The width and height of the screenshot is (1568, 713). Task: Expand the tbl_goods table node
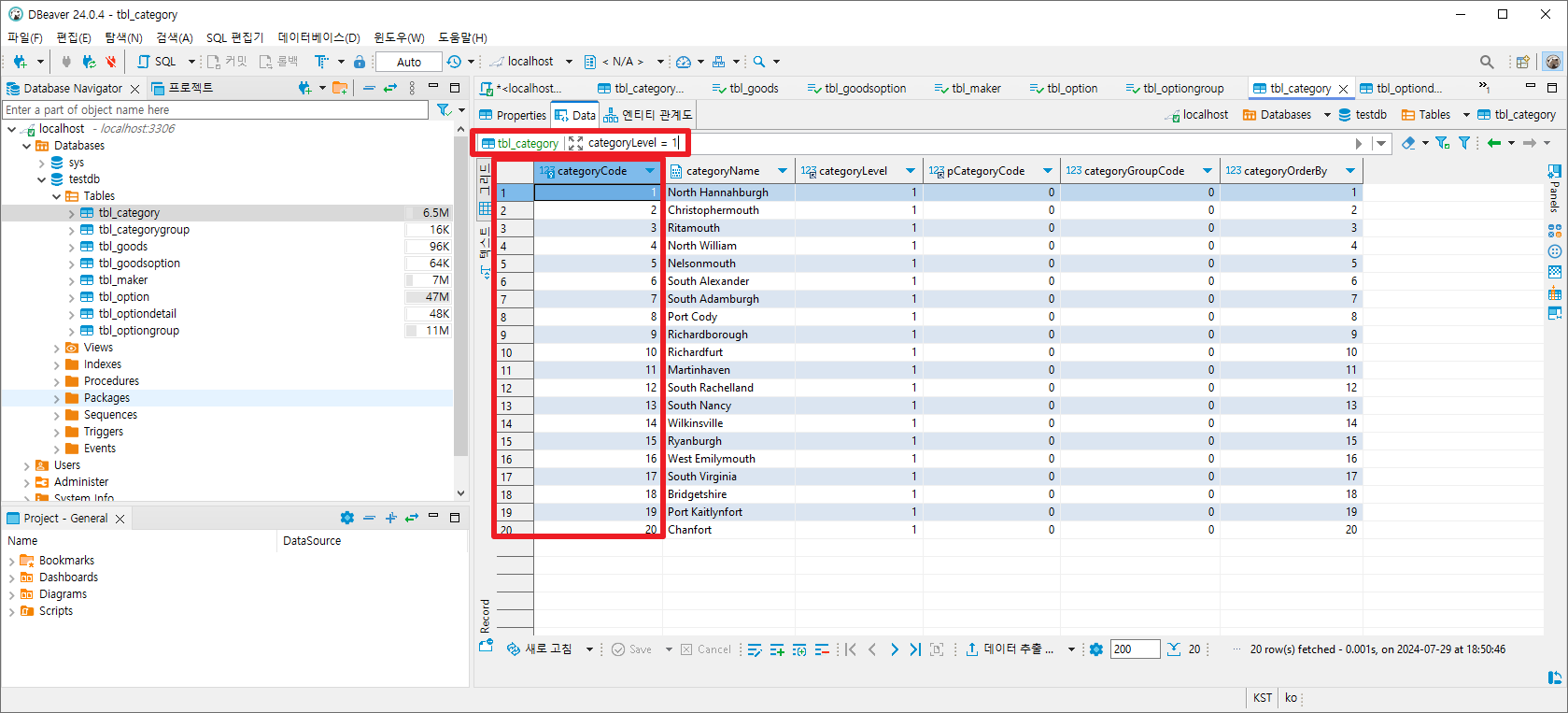pos(72,247)
